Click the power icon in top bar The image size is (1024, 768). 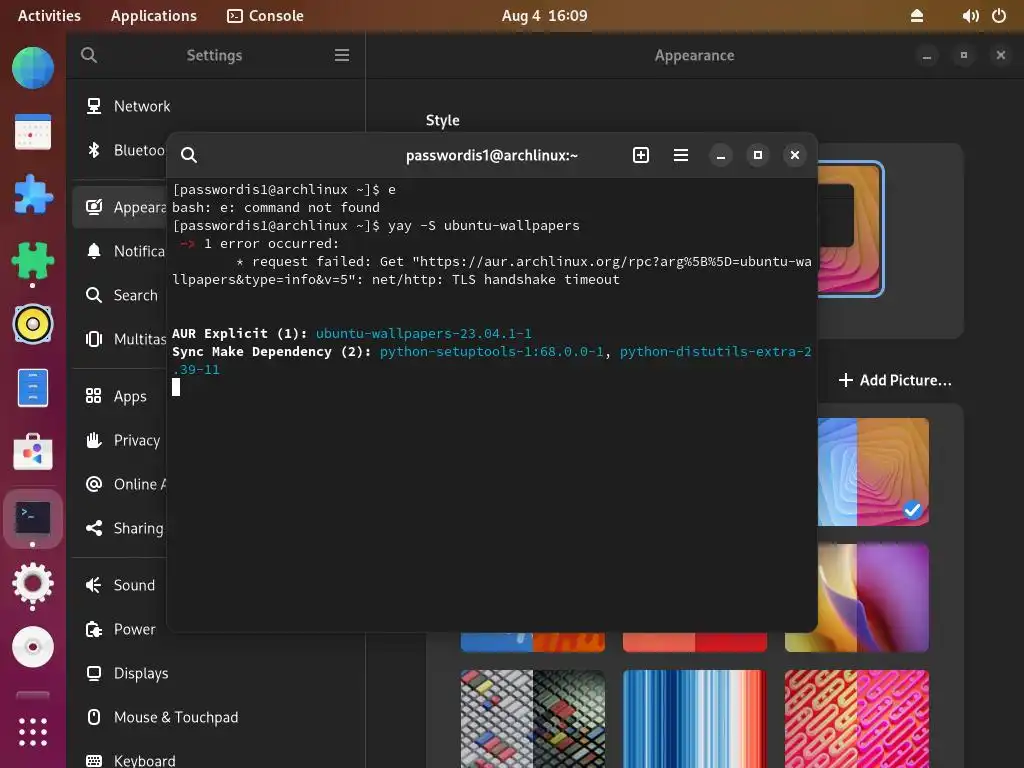[x=999, y=16]
